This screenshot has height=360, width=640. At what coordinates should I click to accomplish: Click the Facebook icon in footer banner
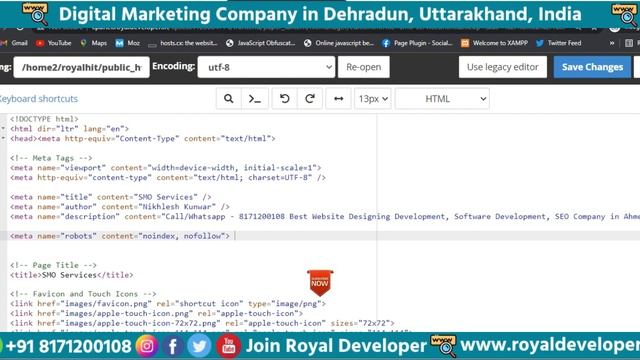click(x=173, y=346)
